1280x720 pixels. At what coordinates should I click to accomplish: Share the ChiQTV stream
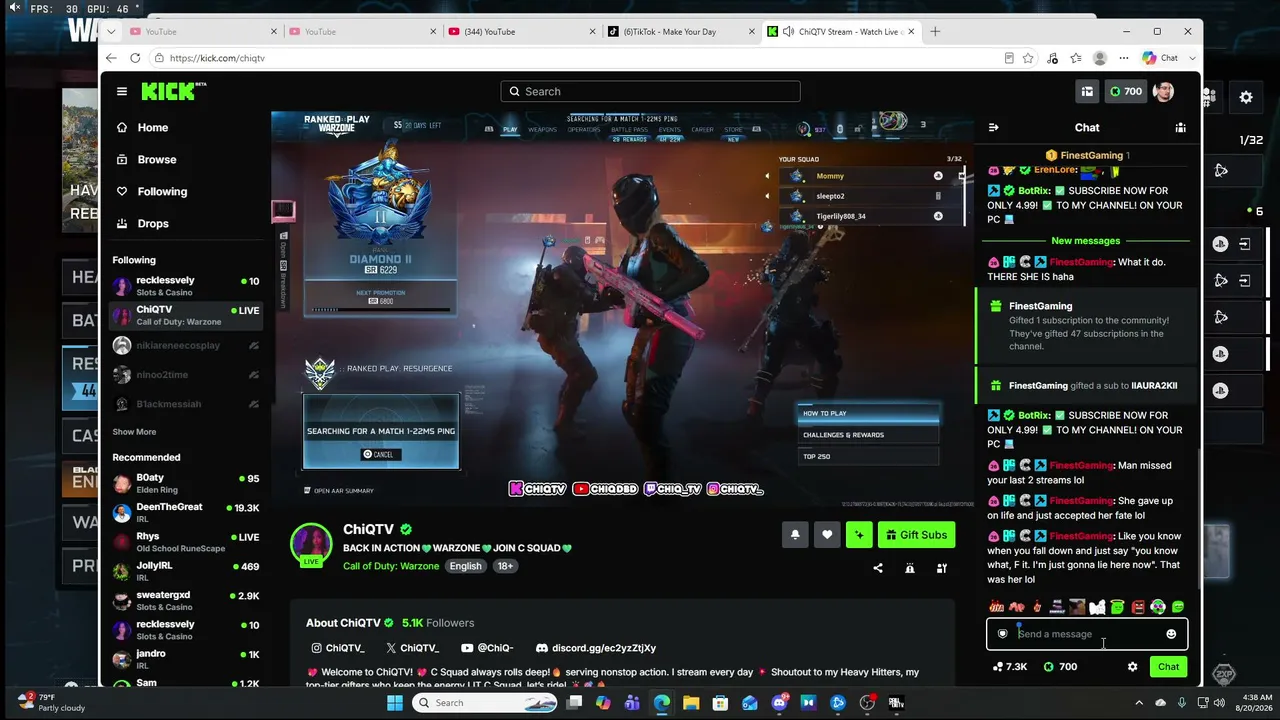click(x=878, y=568)
